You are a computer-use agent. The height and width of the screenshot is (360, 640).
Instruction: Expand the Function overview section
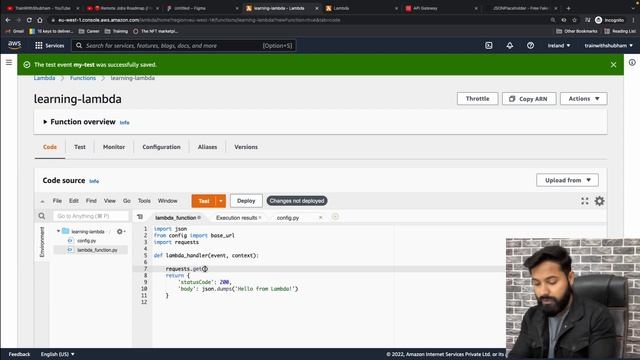45,122
